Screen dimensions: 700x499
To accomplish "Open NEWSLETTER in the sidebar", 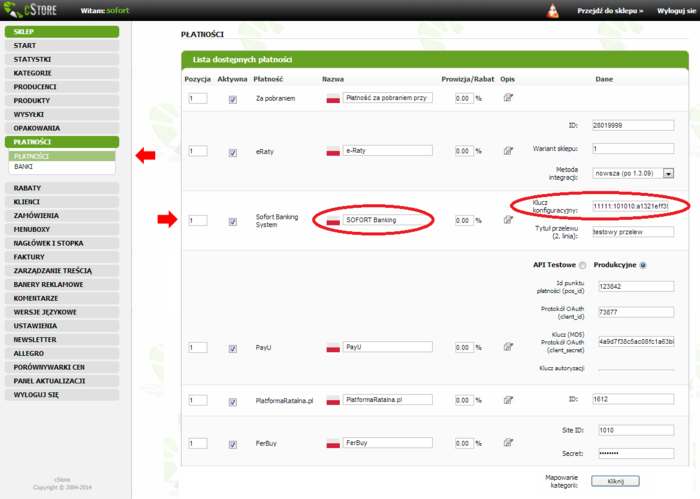I will pyautogui.click(x=62, y=340).
